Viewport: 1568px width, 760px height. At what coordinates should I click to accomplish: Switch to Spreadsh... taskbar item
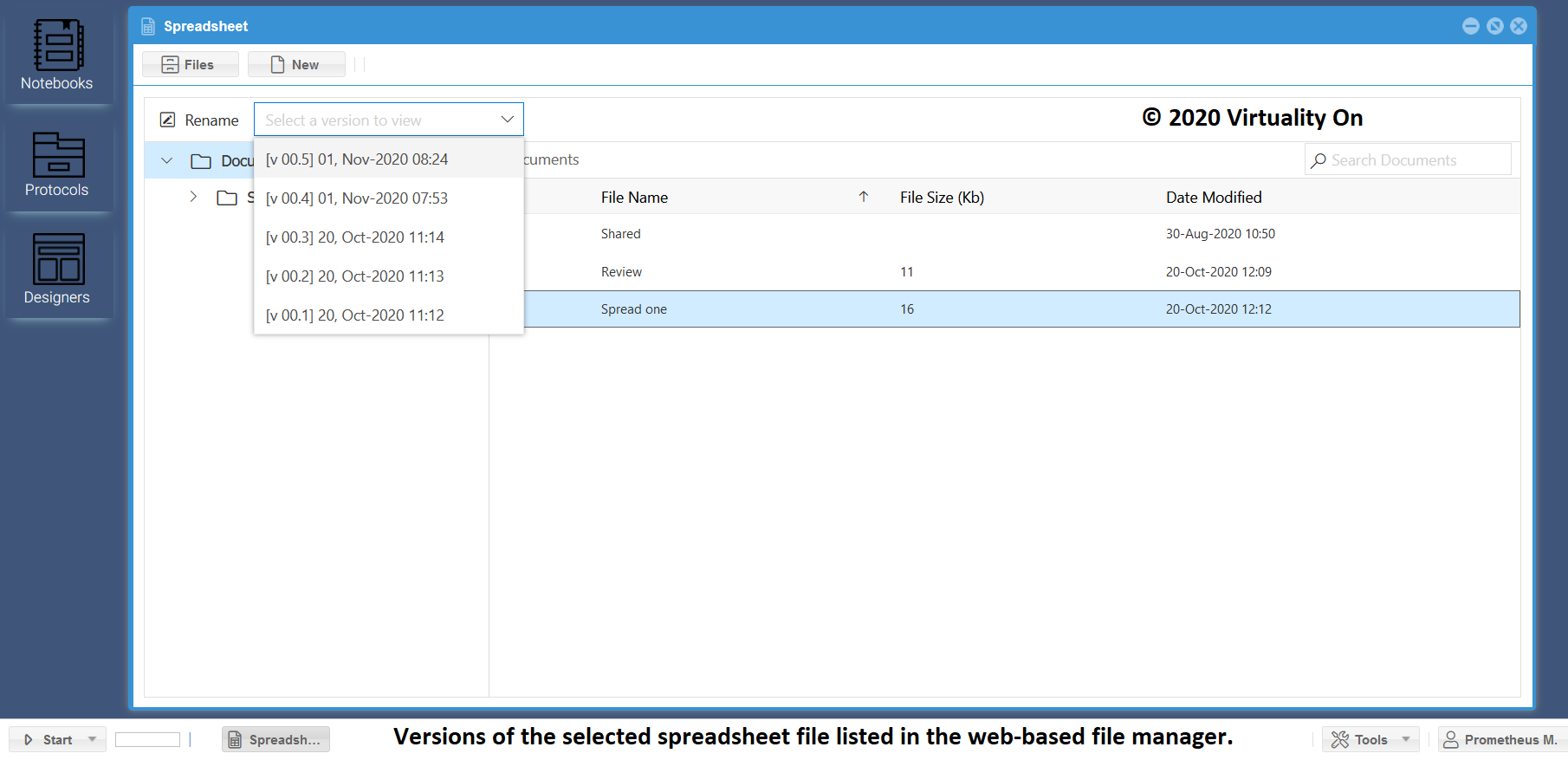(275, 739)
